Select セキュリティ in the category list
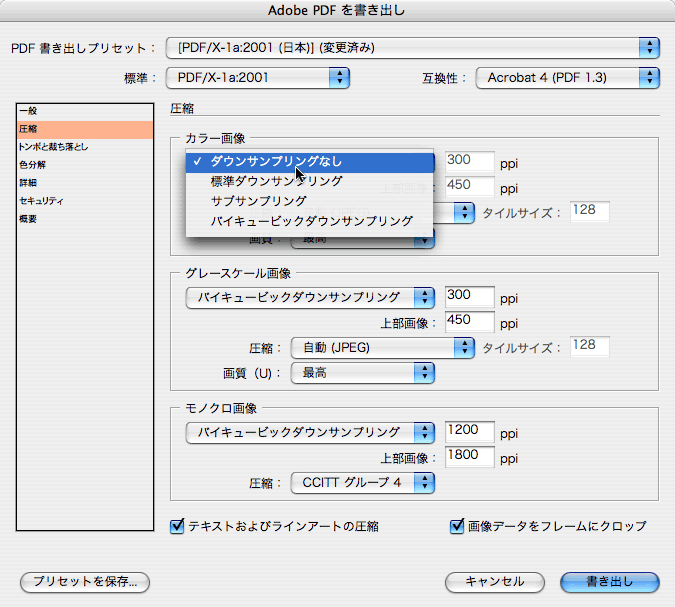 click(x=85, y=201)
